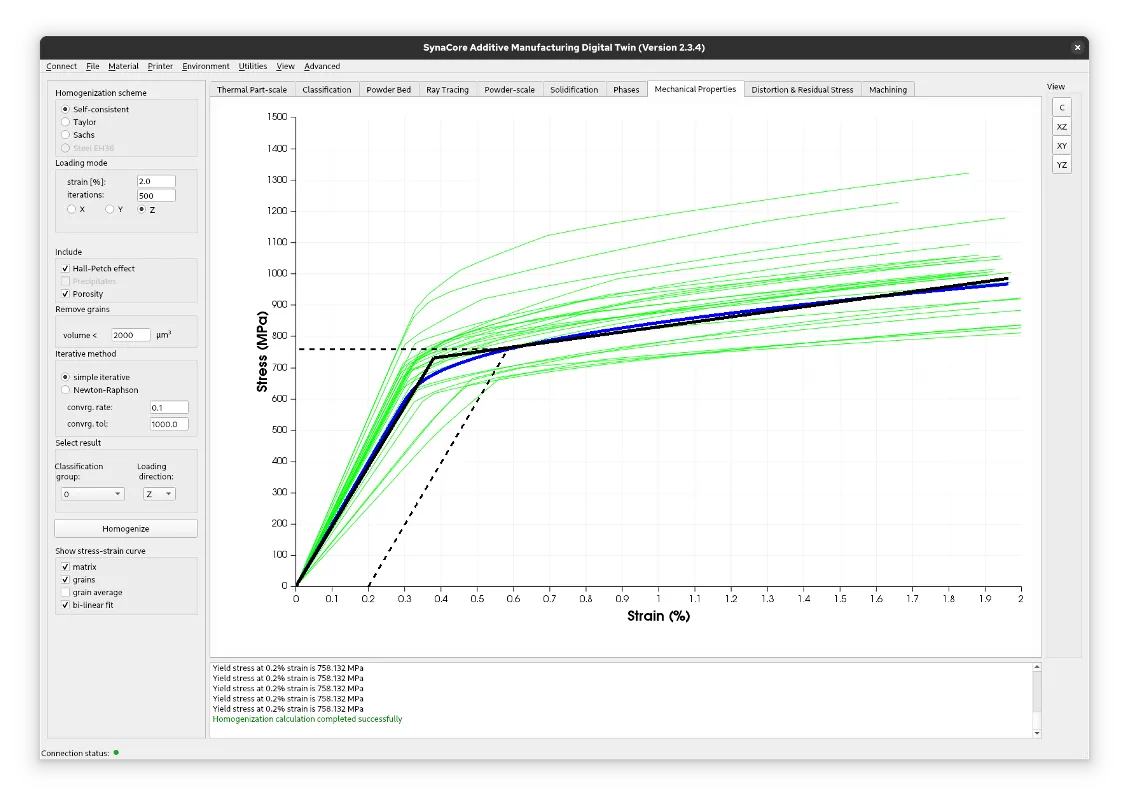Switch to Mechanical Properties tab
Screen dimensions: 1129x804
pyautogui.click(x=696, y=89)
